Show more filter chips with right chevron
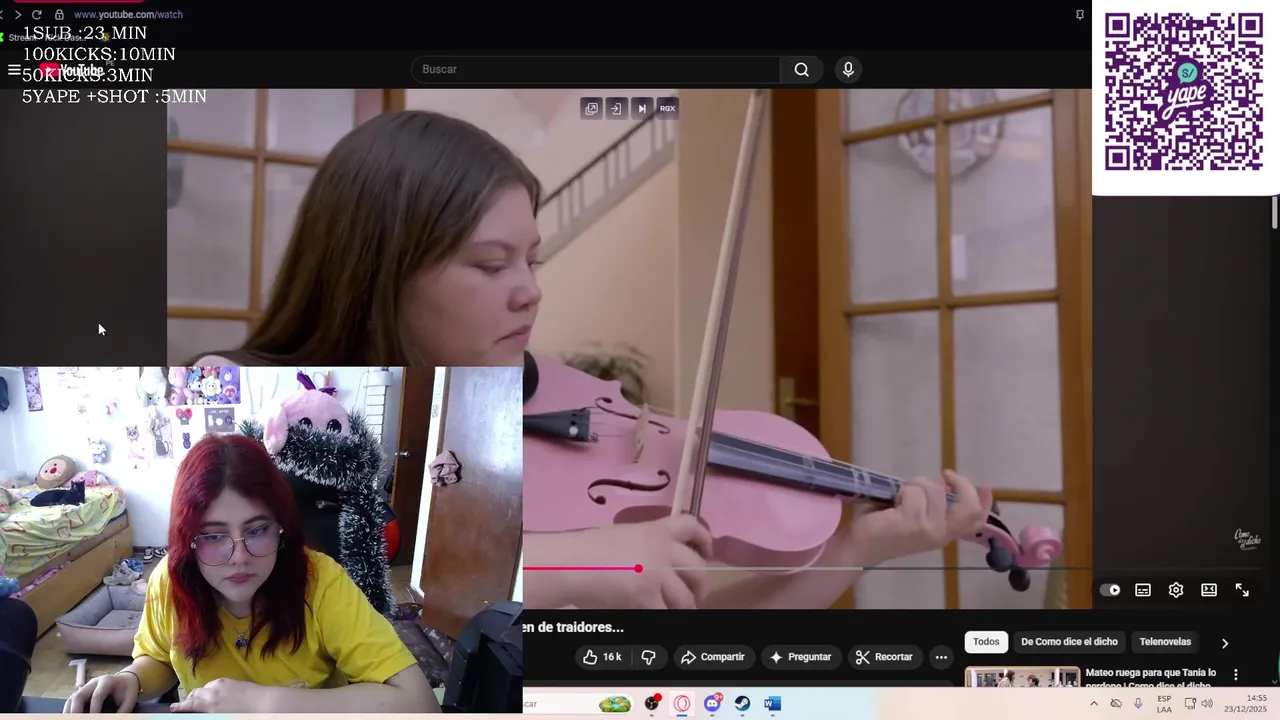Viewport: 1280px width, 720px height. coord(1224,643)
